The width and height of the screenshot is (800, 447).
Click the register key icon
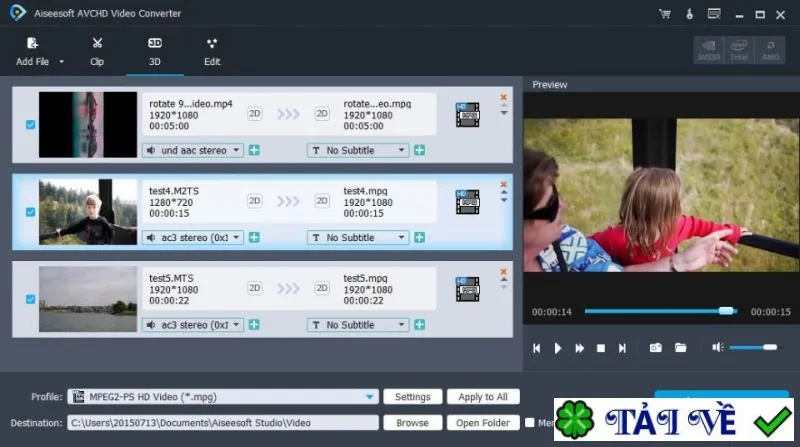689,14
